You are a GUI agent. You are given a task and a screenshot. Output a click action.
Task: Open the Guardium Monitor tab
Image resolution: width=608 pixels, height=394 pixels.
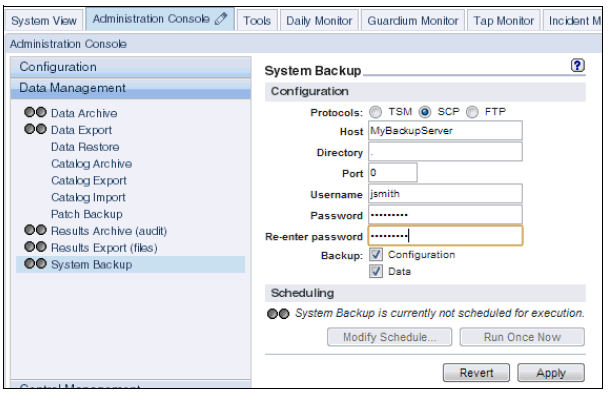413,20
